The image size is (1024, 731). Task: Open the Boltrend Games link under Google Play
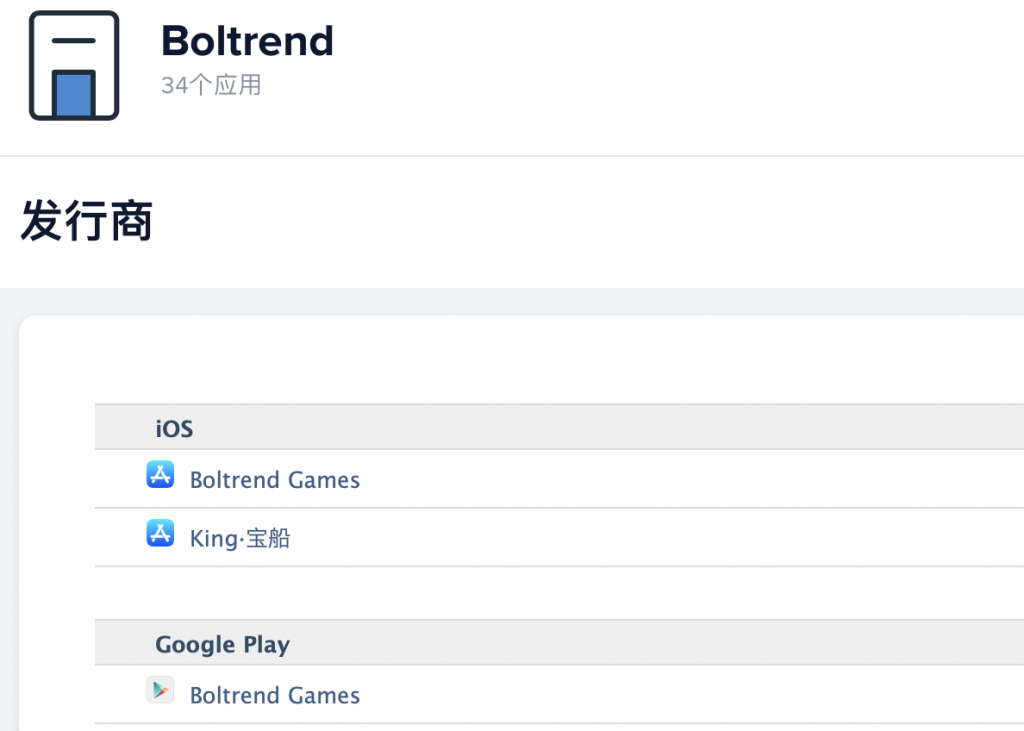pyautogui.click(x=274, y=695)
